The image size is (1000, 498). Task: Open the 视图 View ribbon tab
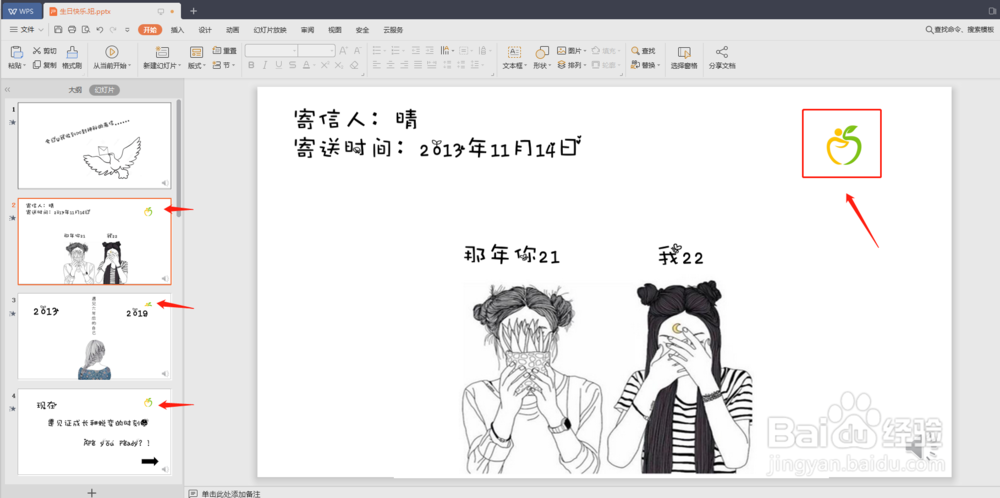335,30
